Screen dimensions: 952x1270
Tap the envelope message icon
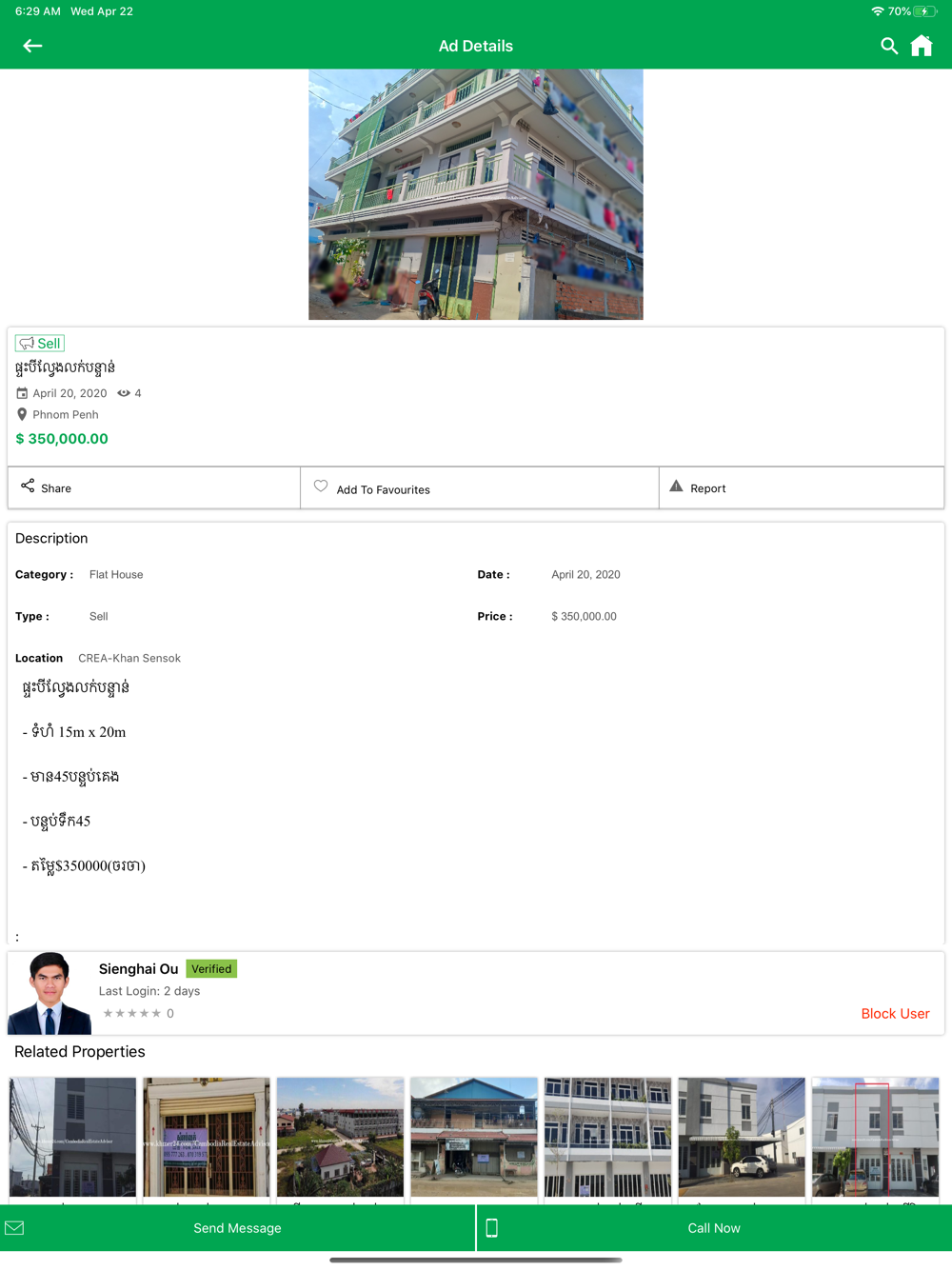point(14,1228)
